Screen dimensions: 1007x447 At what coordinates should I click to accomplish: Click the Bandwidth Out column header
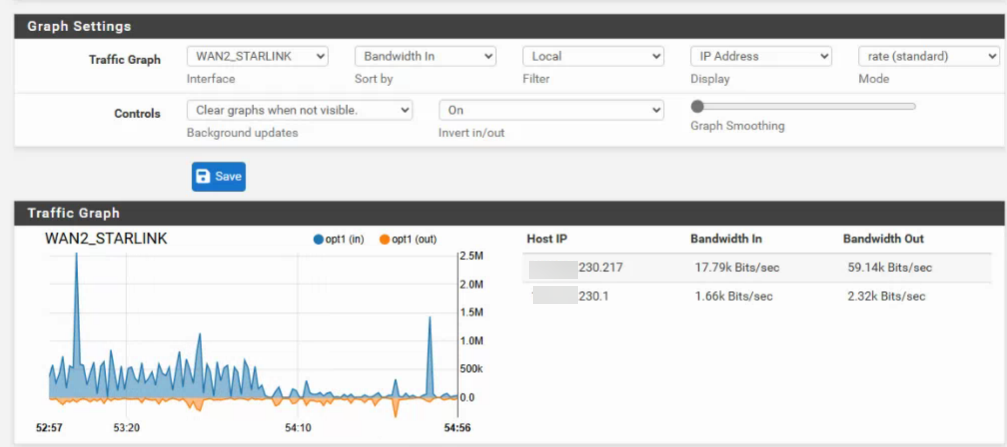pos(883,239)
